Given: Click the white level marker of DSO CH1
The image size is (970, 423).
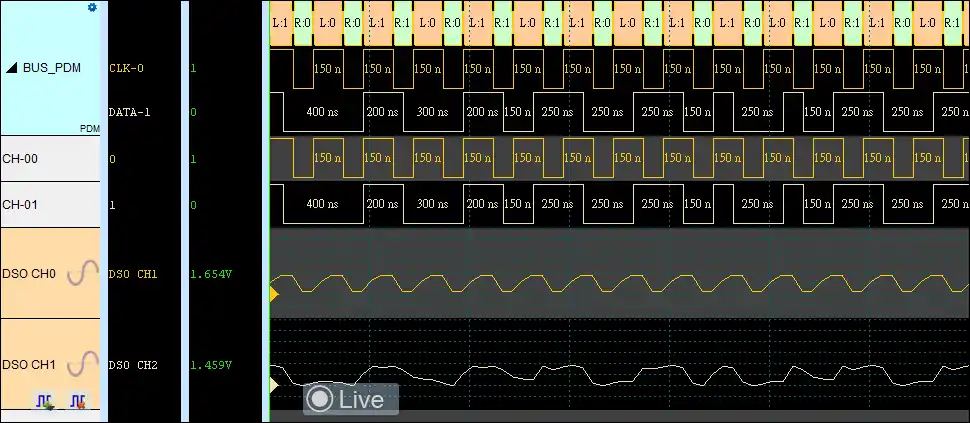Looking at the screenshot, I should [274, 384].
